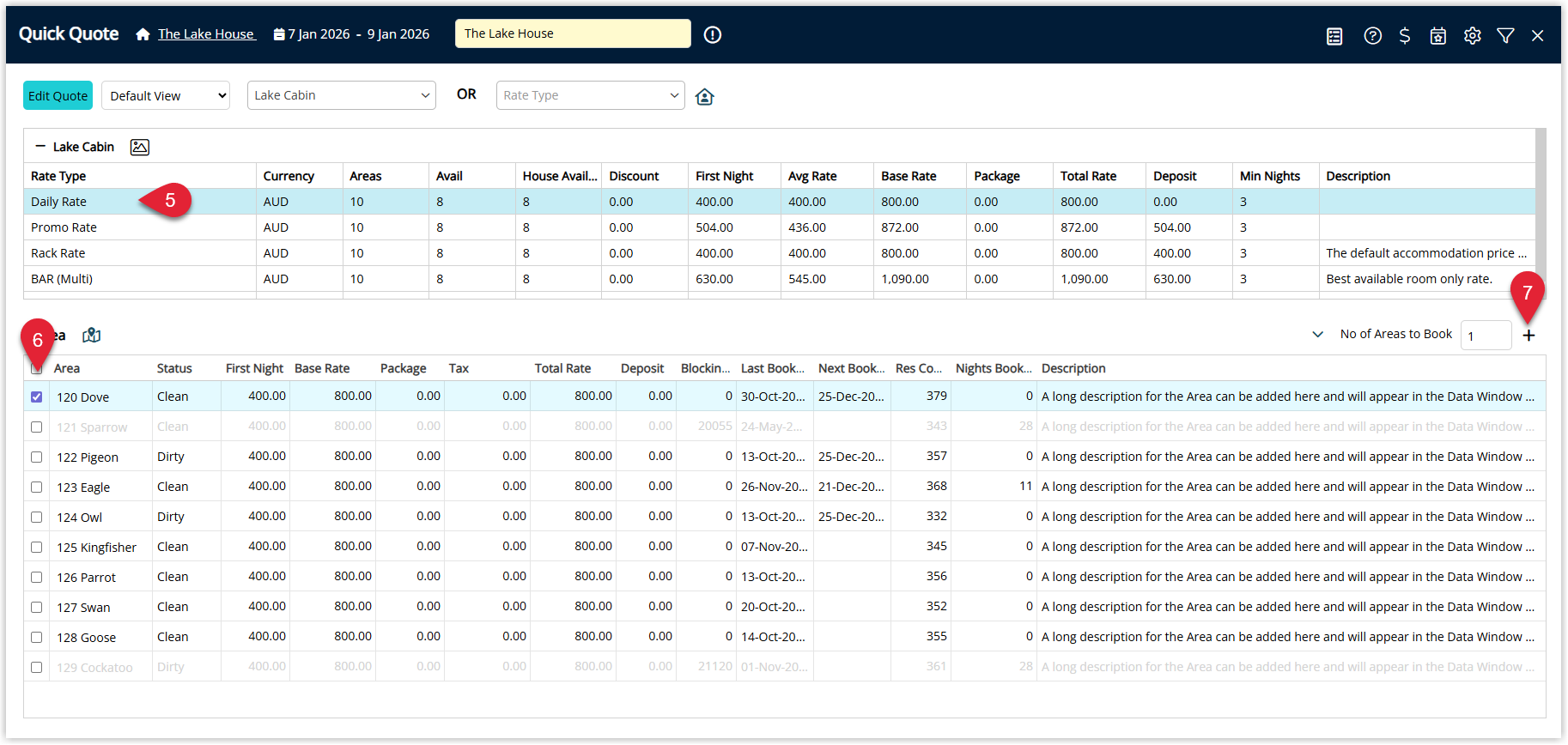
Task: Select the Rack Rate row
Action: tap(780, 253)
